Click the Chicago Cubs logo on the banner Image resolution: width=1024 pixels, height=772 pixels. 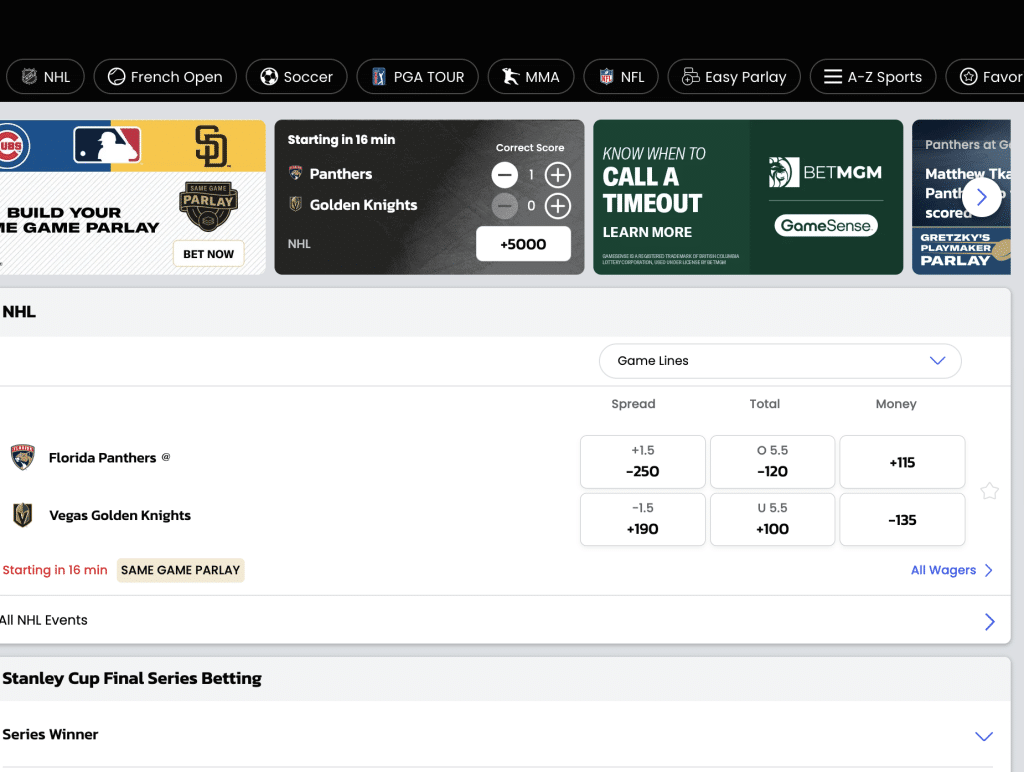point(13,146)
